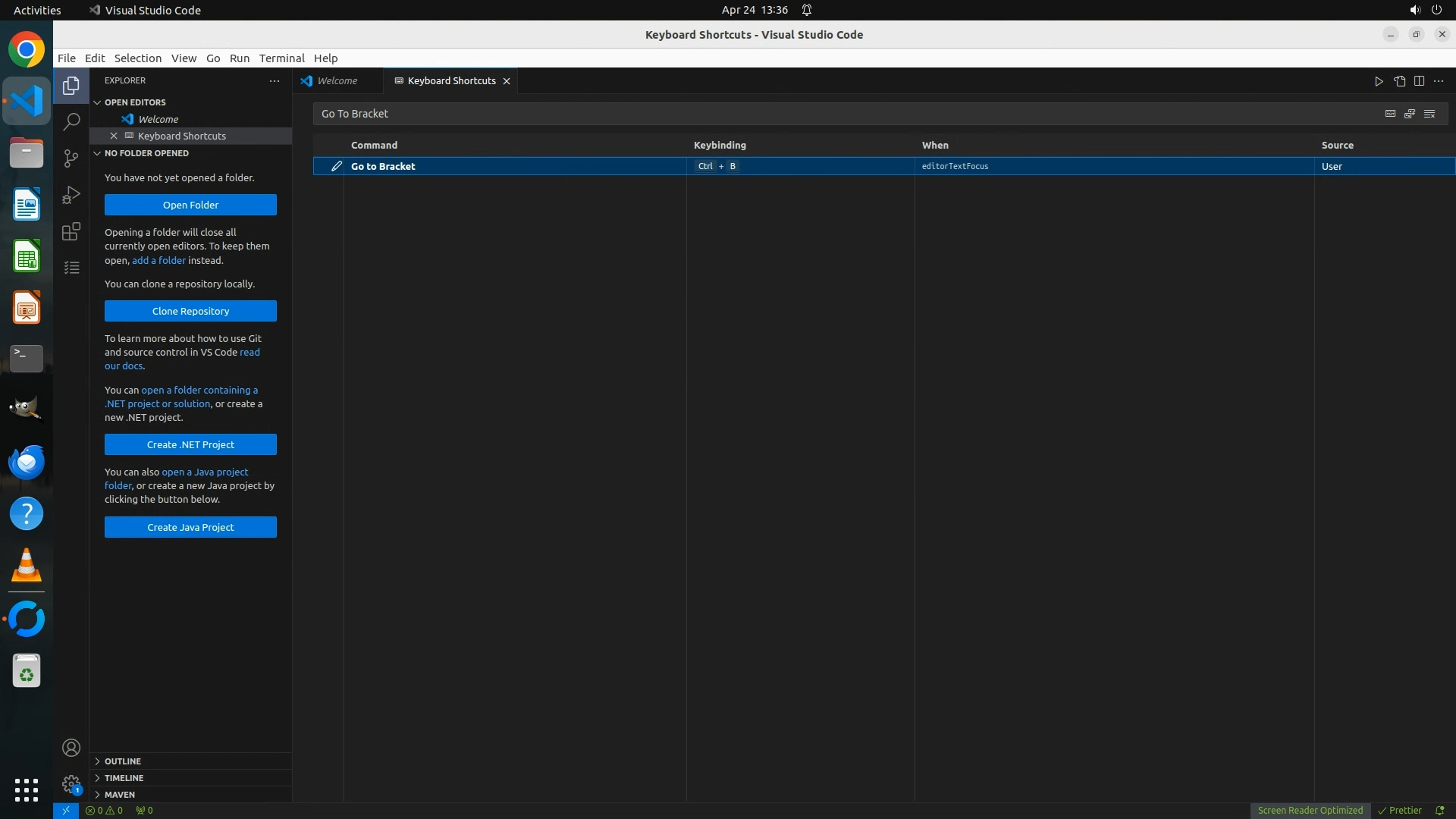Open the Source Control view
The width and height of the screenshot is (1456, 819).
coord(71,158)
